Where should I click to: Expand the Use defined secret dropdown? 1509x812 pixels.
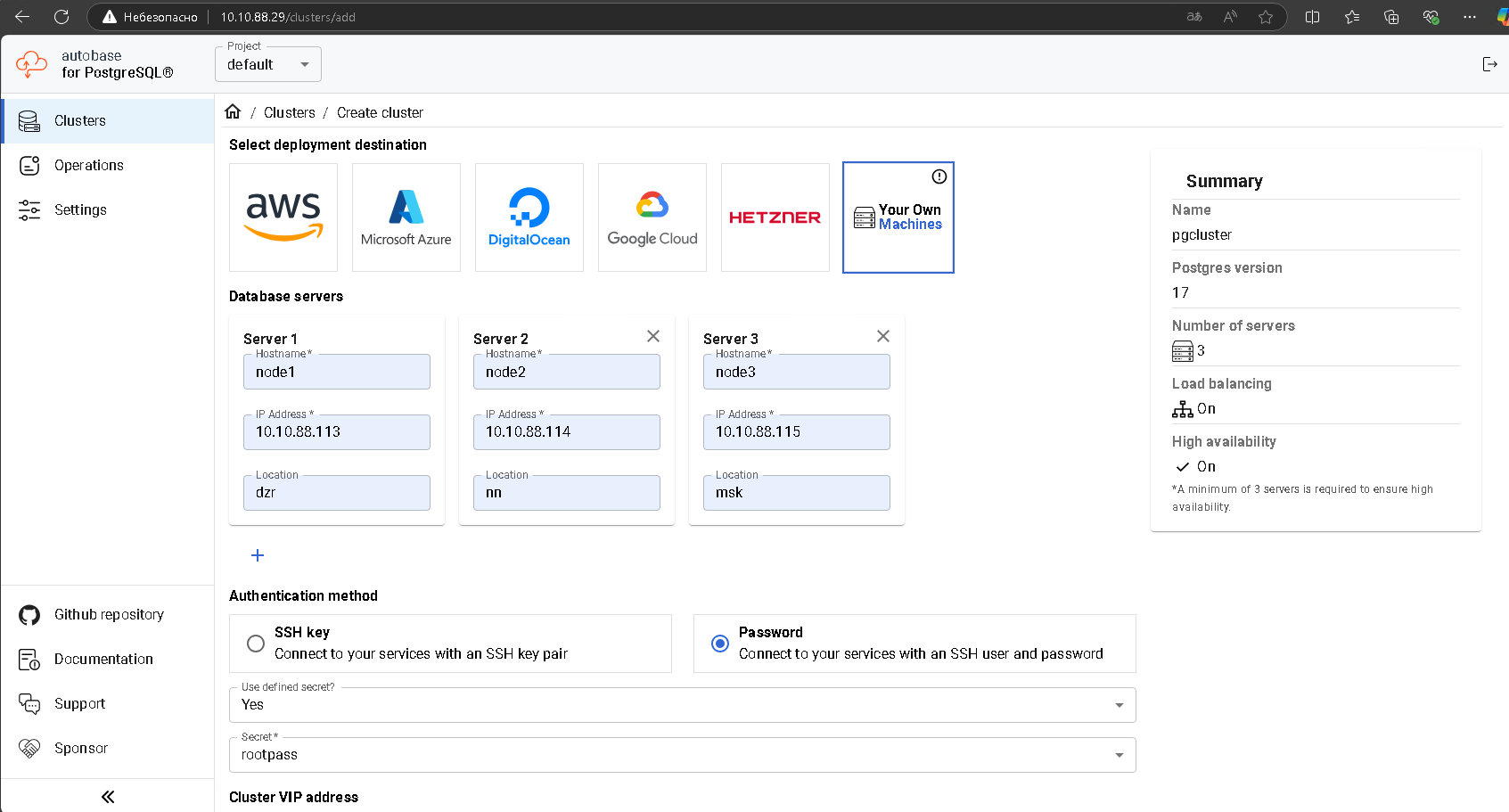683,705
